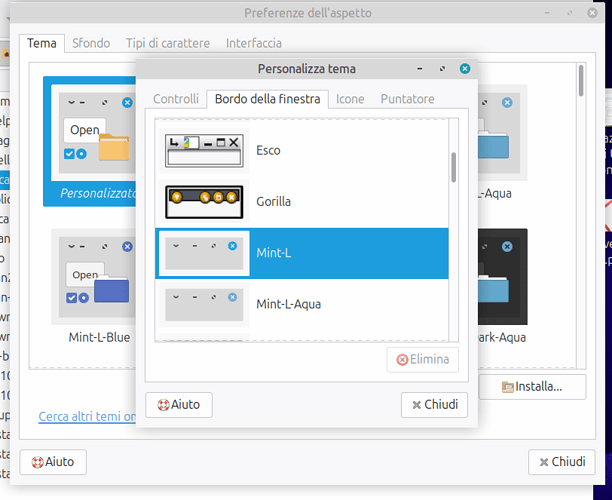Open the Icone tab
The height and width of the screenshot is (500, 612).
pos(350,99)
